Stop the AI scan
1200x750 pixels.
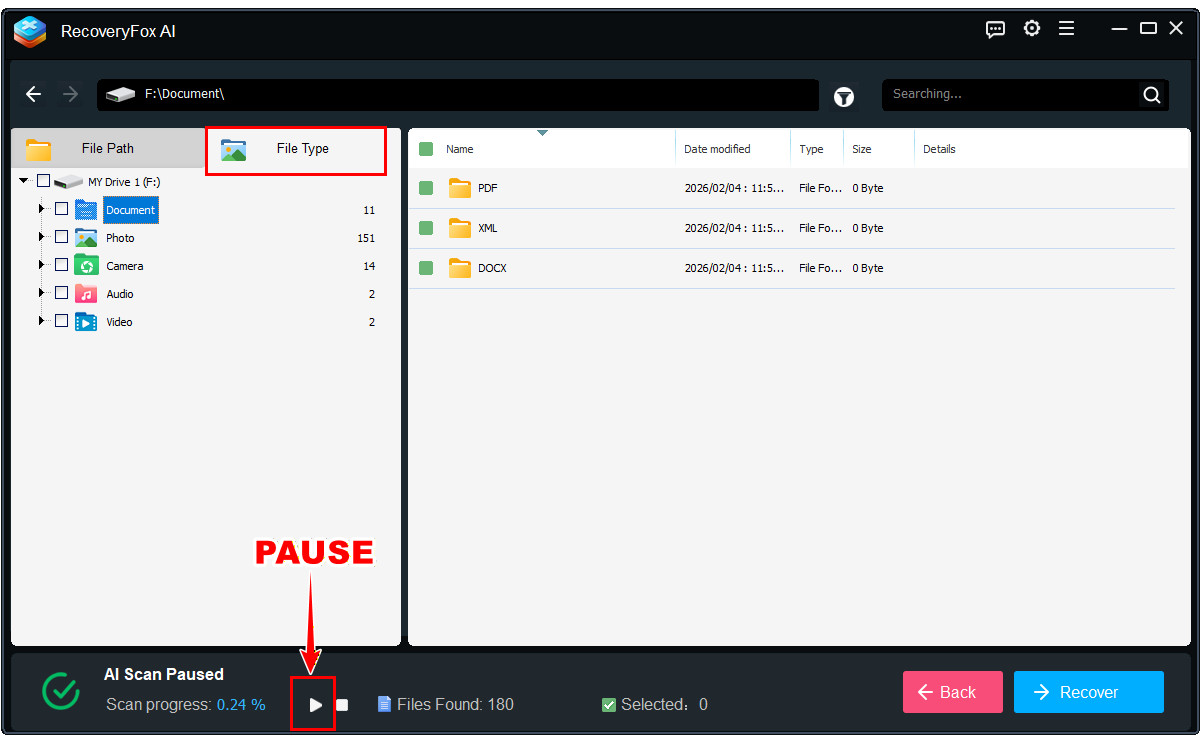tap(342, 705)
